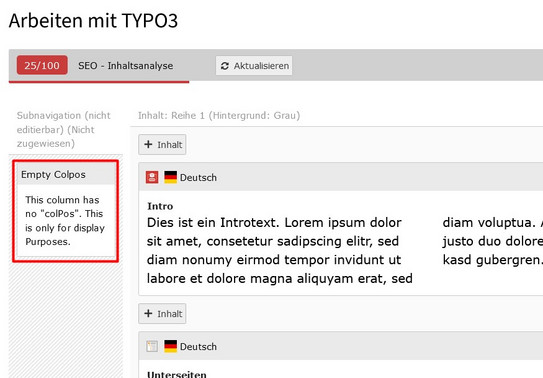
Task: Add content via + Inhalt below Intro
Action: pyautogui.click(x=162, y=314)
